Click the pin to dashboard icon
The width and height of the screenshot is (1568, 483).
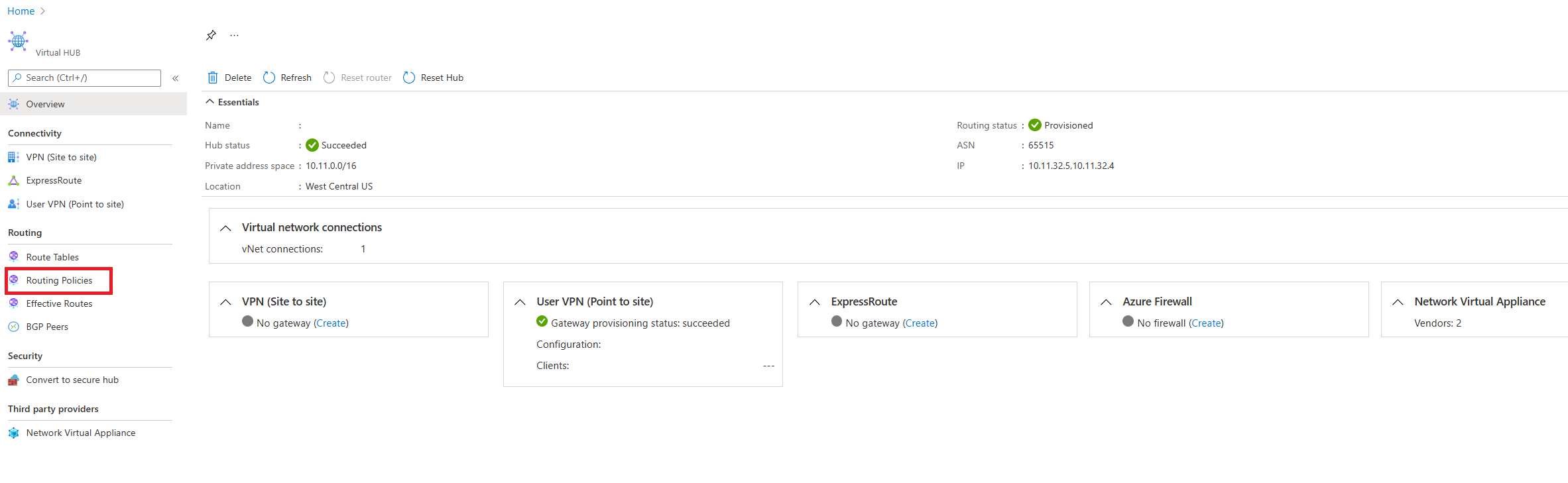click(x=211, y=35)
